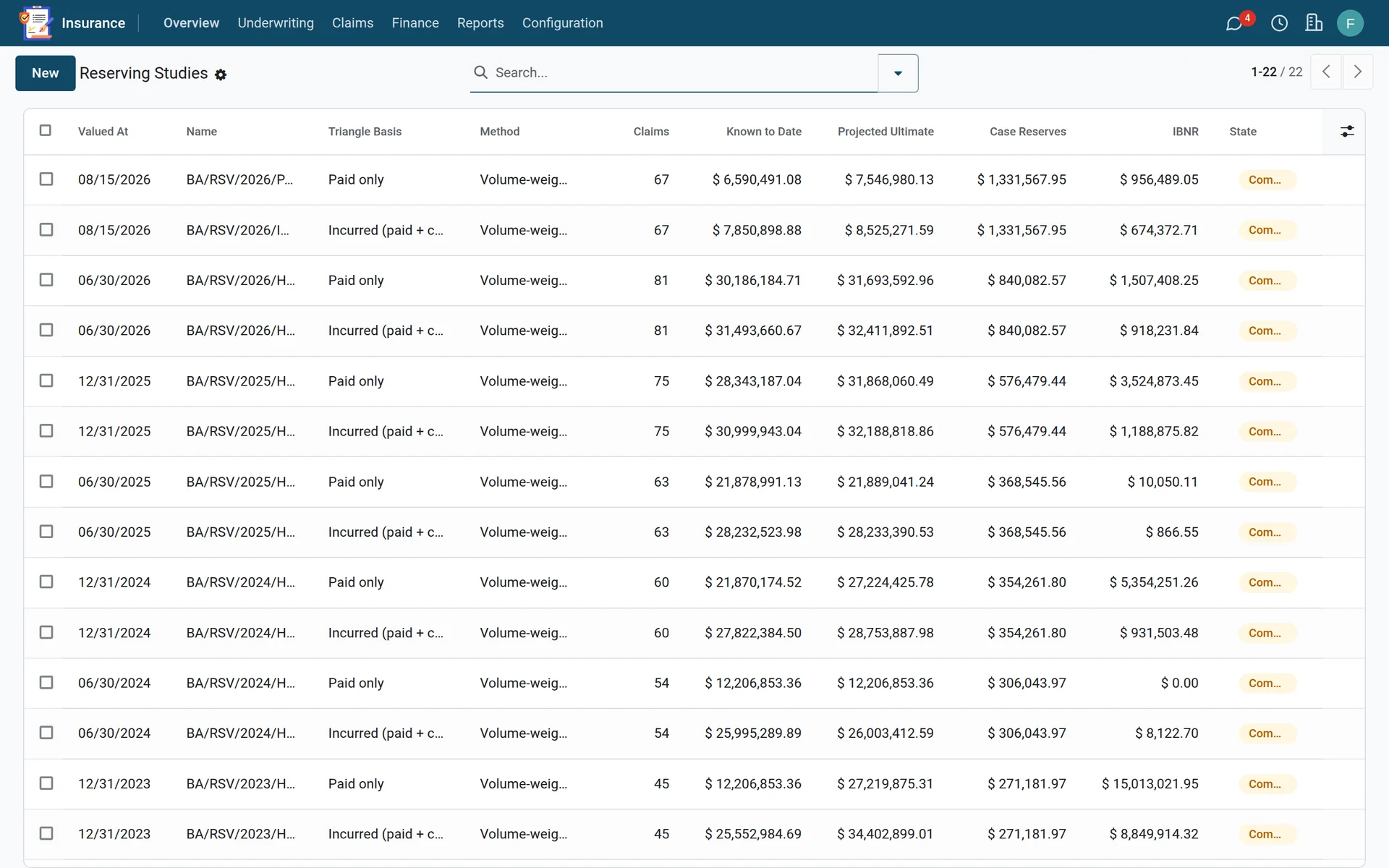The height and width of the screenshot is (868, 1389).
Task: Open the gear next to Reserving Studies
Action: click(x=221, y=75)
